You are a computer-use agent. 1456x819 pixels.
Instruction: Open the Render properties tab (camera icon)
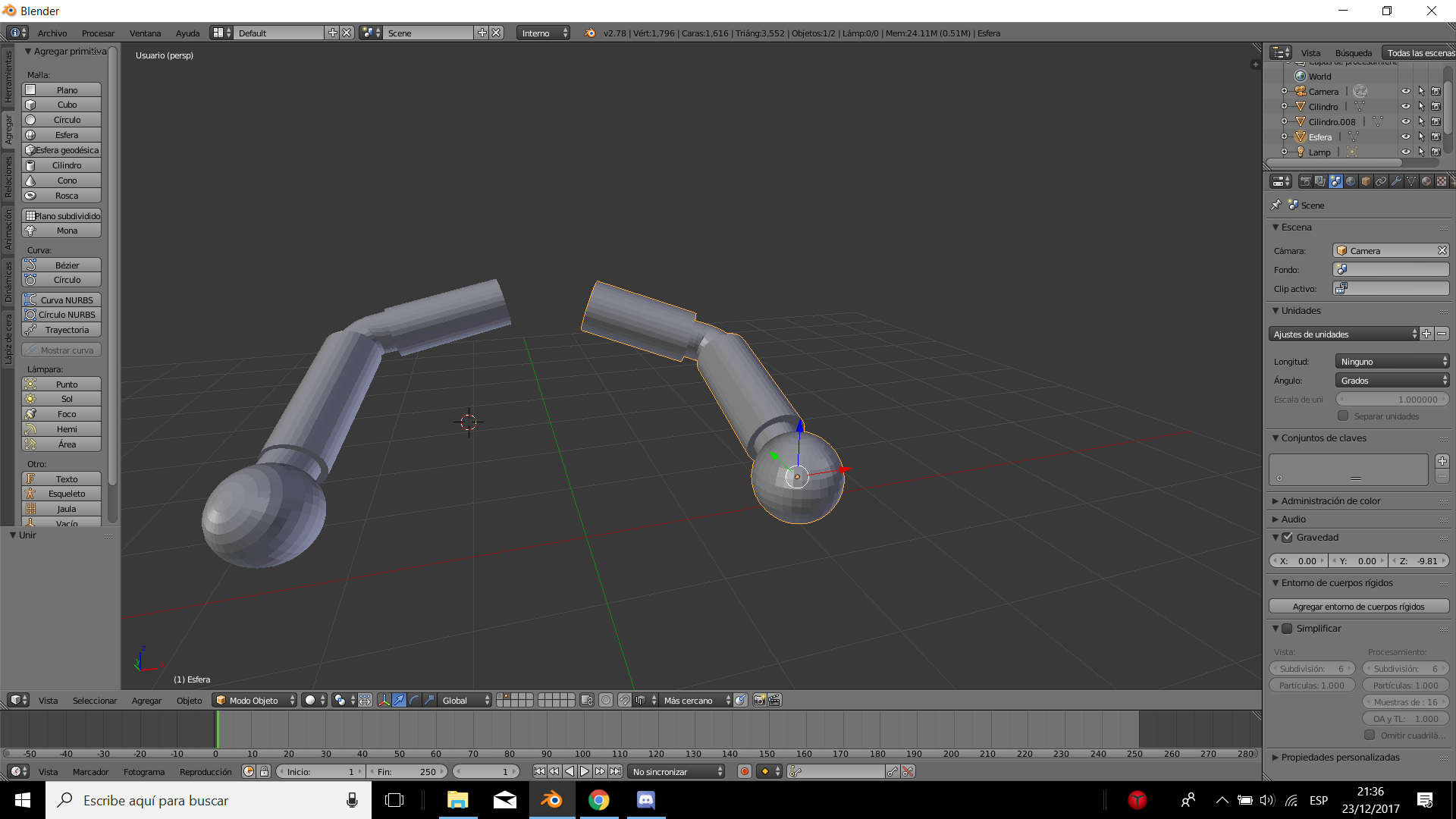coord(1305,181)
